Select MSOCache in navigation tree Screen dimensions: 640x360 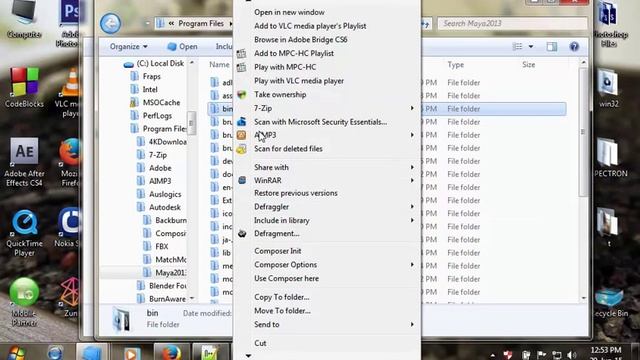161,102
